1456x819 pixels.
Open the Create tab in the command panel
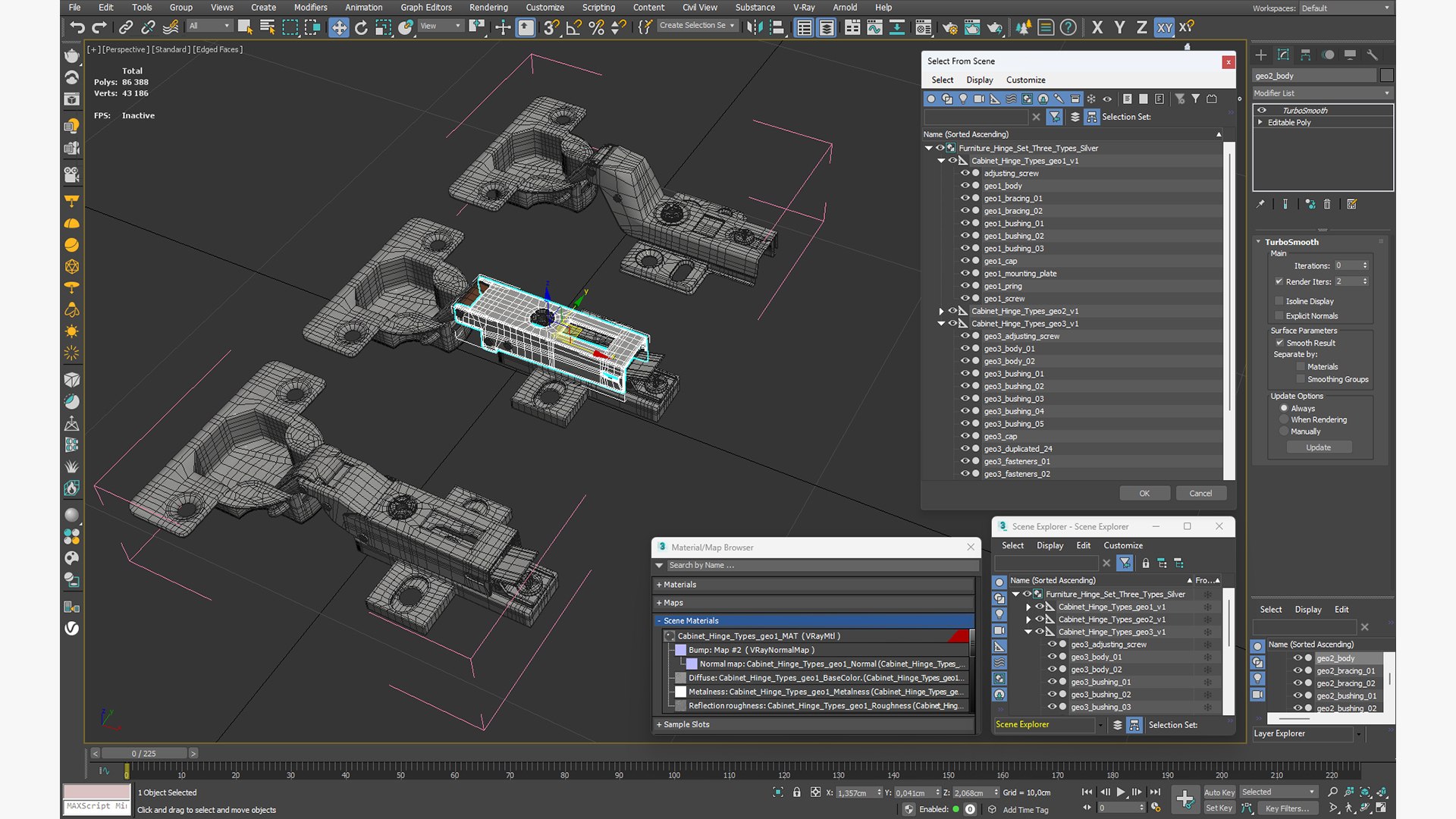[x=1260, y=55]
